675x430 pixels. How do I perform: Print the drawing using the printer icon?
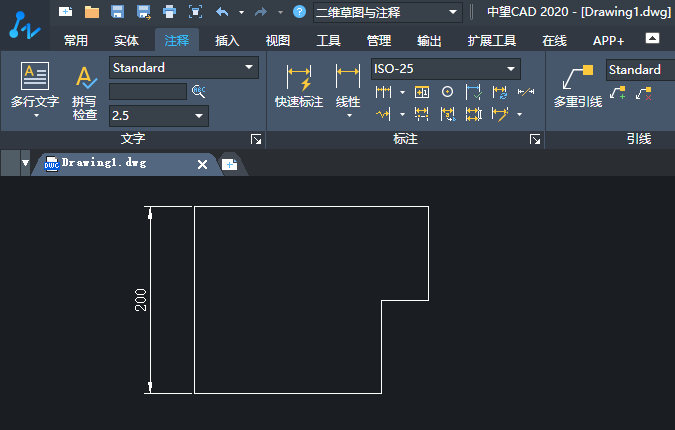click(169, 12)
